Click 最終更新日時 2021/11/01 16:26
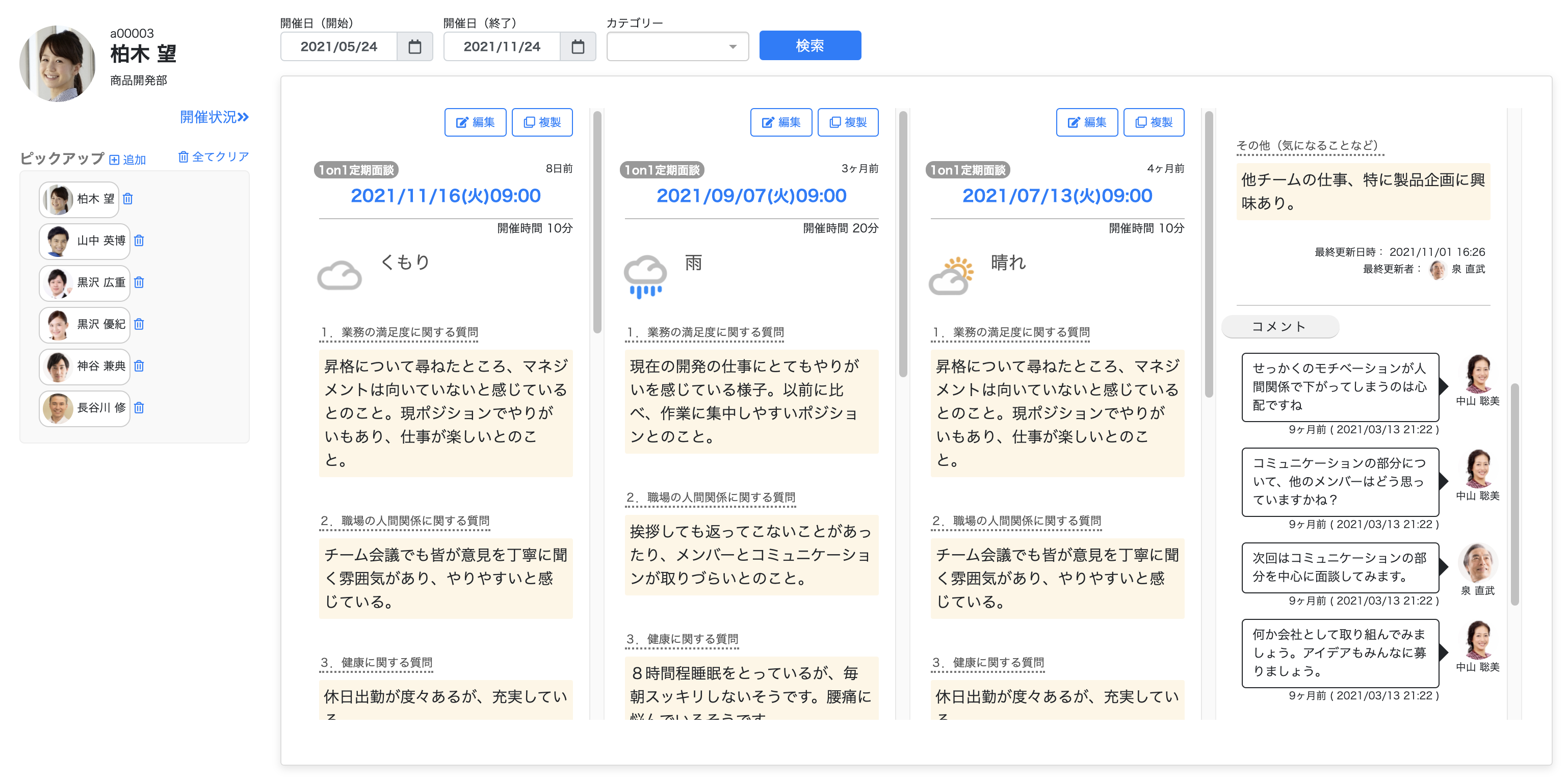 1400,252
